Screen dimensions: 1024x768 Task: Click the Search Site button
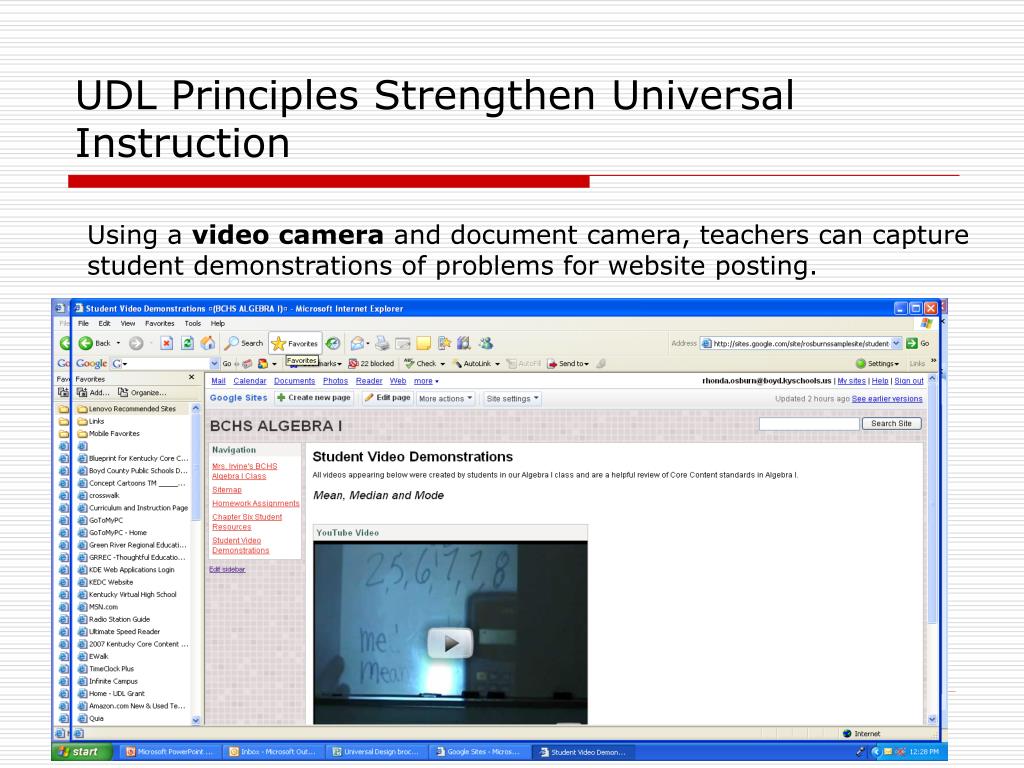pyautogui.click(x=891, y=424)
